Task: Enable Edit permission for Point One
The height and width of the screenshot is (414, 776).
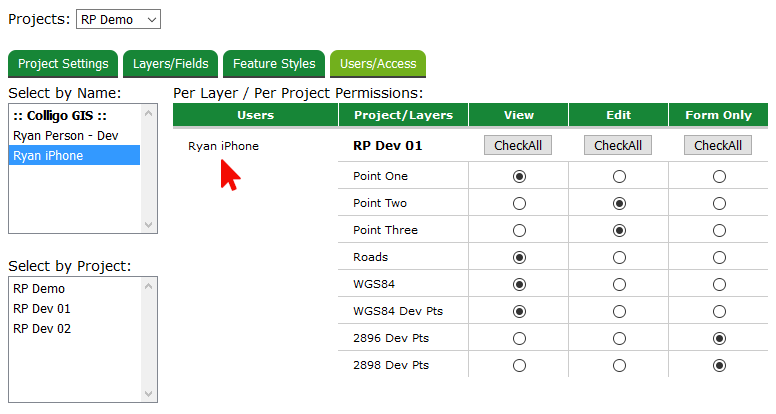Action: pyautogui.click(x=619, y=177)
